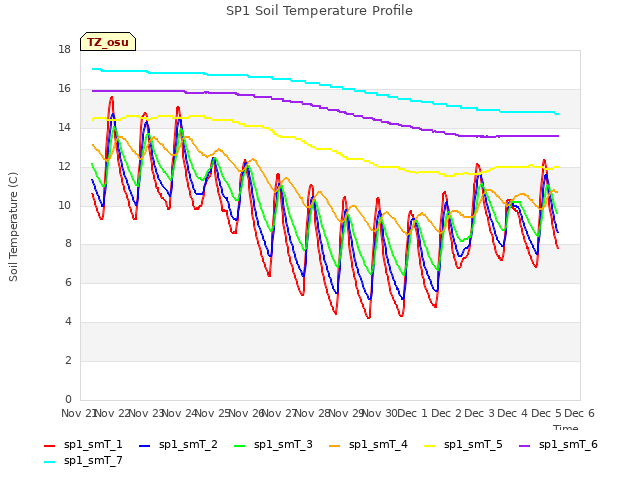Toggle the sp1_smT_3 legend entry
This screenshot has height=480, width=640.
point(273,445)
